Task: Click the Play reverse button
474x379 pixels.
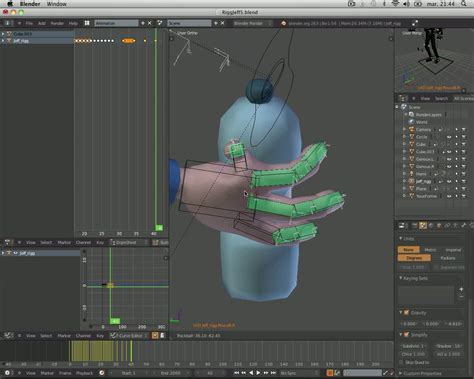Action: click(251, 373)
